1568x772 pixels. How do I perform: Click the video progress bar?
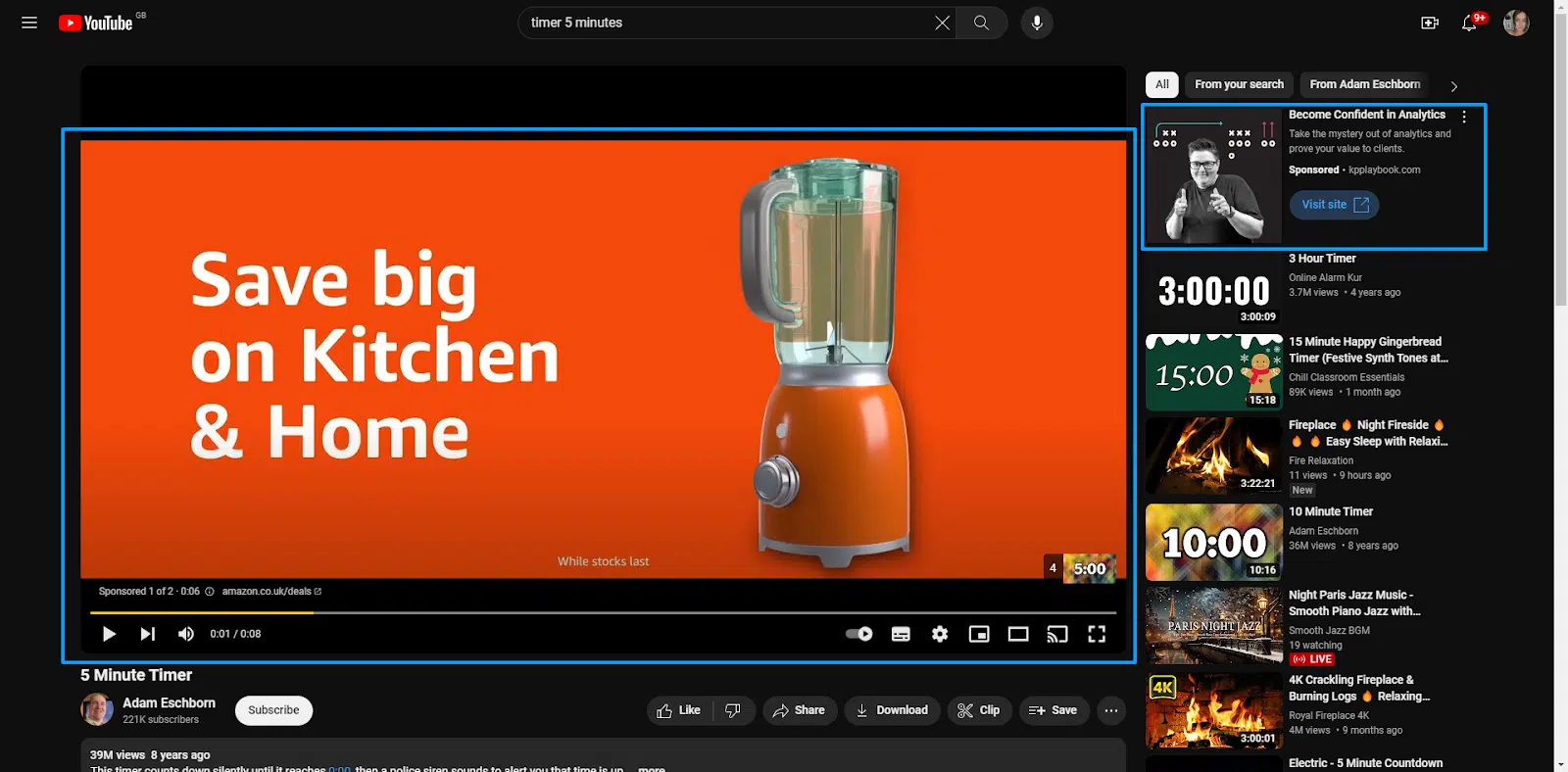click(603, 612)
